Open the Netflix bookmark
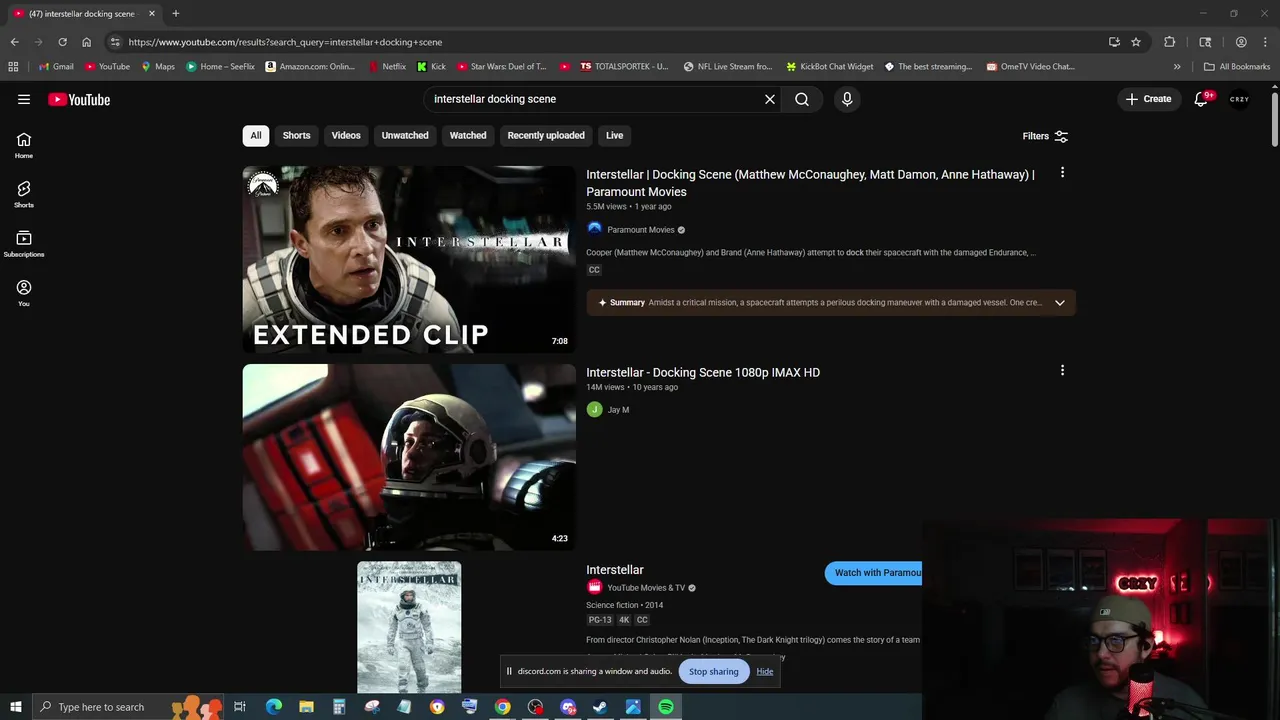The image size is (1280, 720). pos(387,67)
